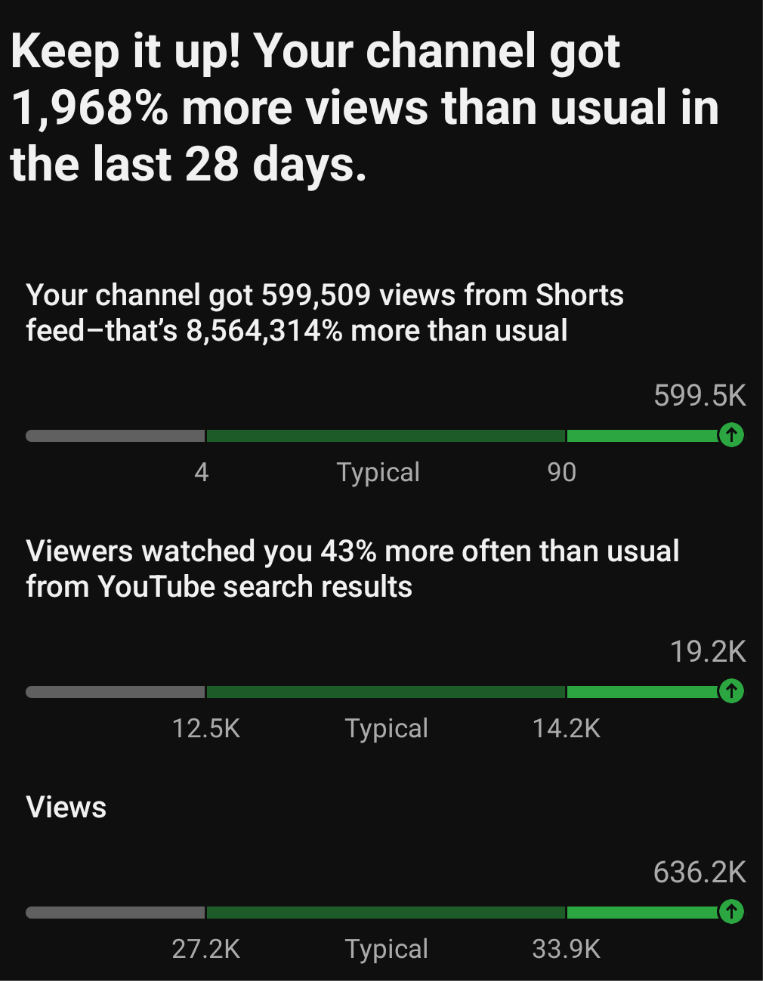
Task: Click the 90 upper bound label under Shorts bar
Action: coord(562,473)
